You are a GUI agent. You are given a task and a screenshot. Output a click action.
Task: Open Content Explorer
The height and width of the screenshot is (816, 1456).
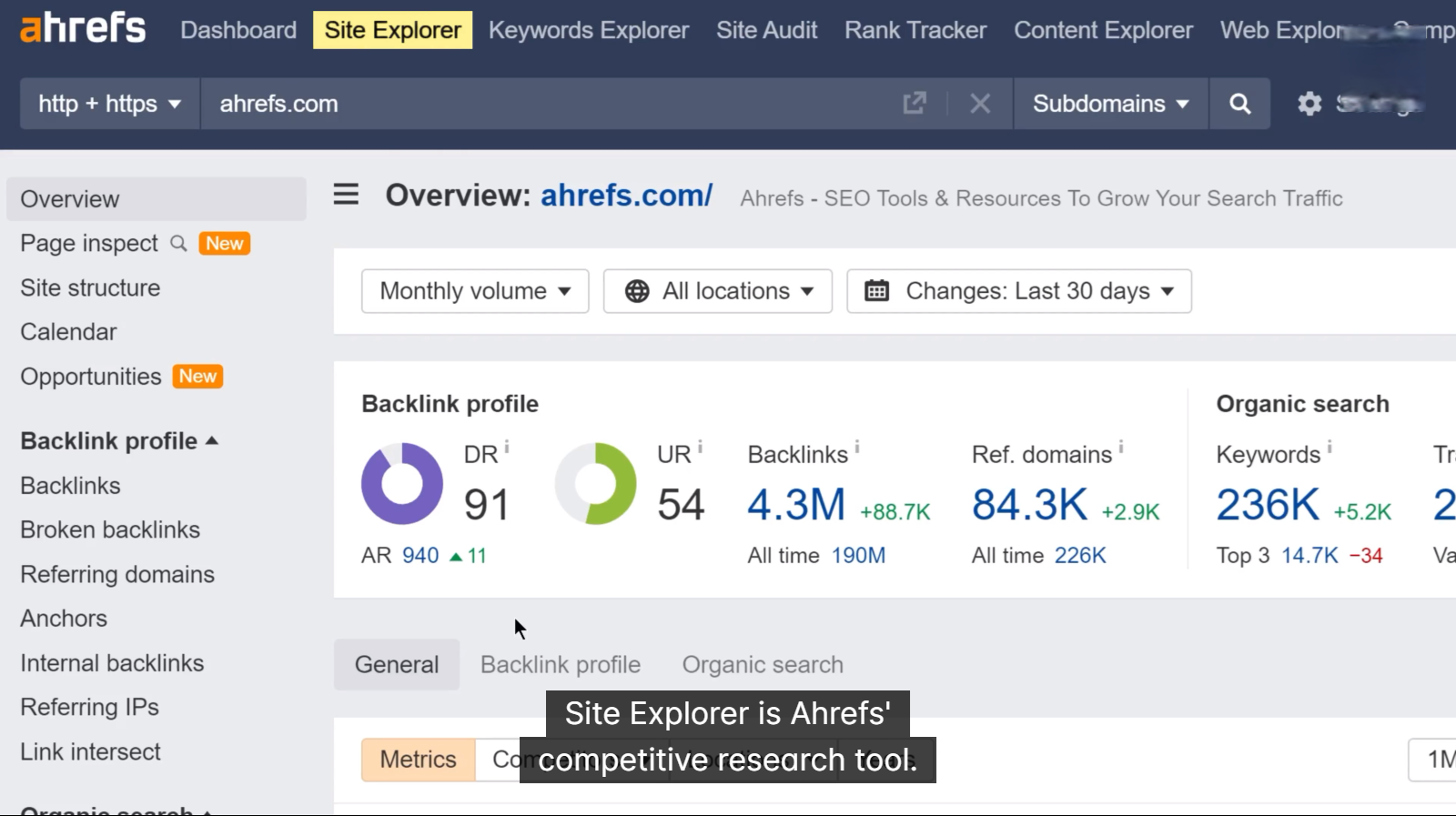tap(1103, 30)
